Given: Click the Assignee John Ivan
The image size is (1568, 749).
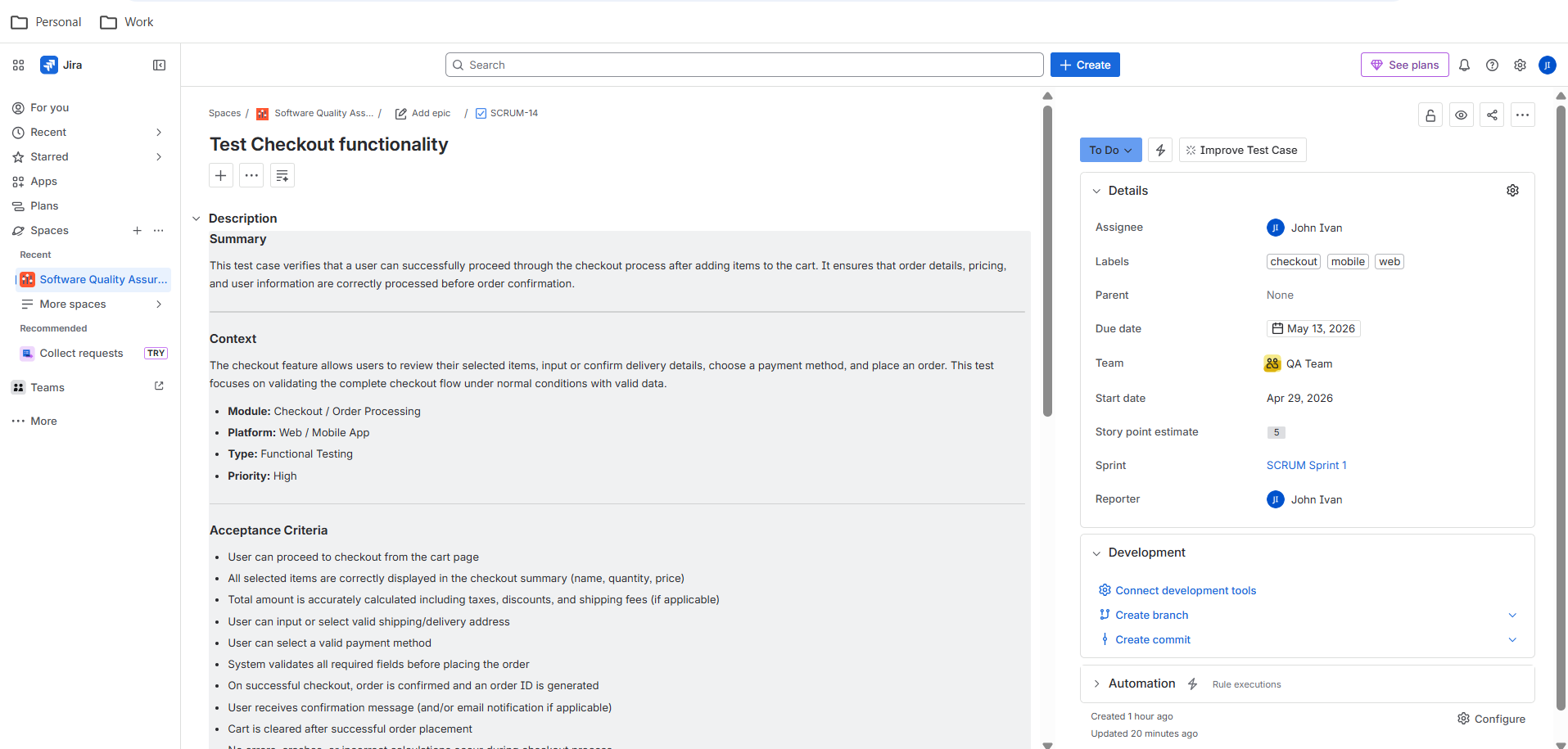Looking at the screenshot, I should 1304,228.
